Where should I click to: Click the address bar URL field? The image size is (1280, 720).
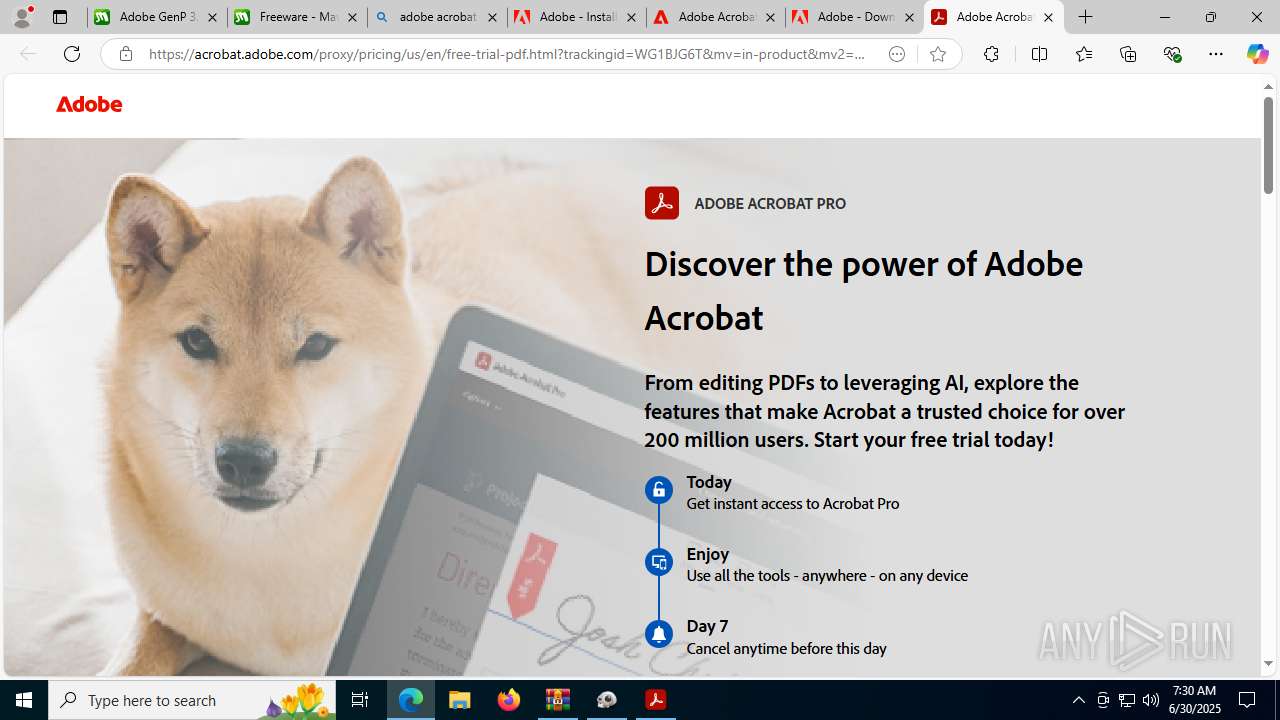(x=507, y=54)
